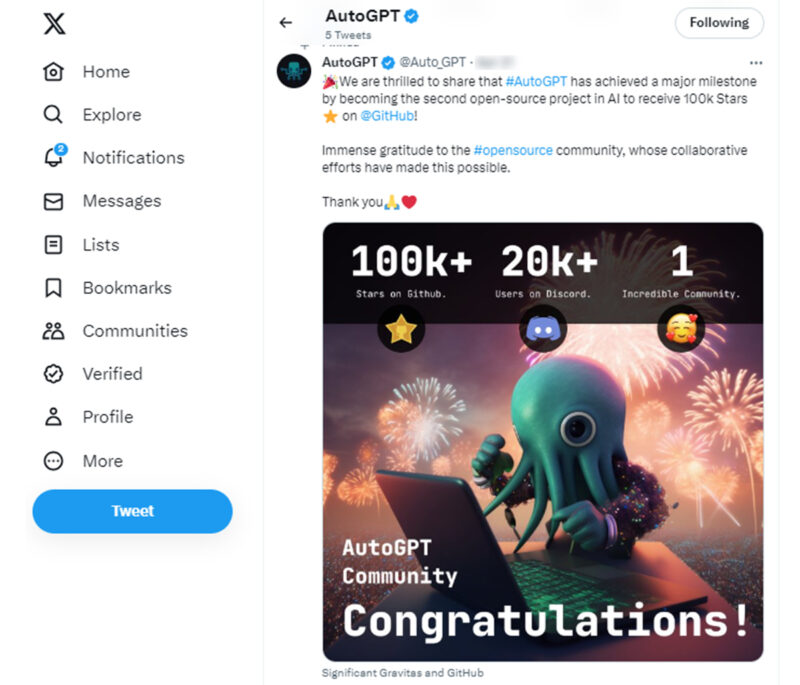
Task: Open Notifications with the bell icon
Action: 55,158
